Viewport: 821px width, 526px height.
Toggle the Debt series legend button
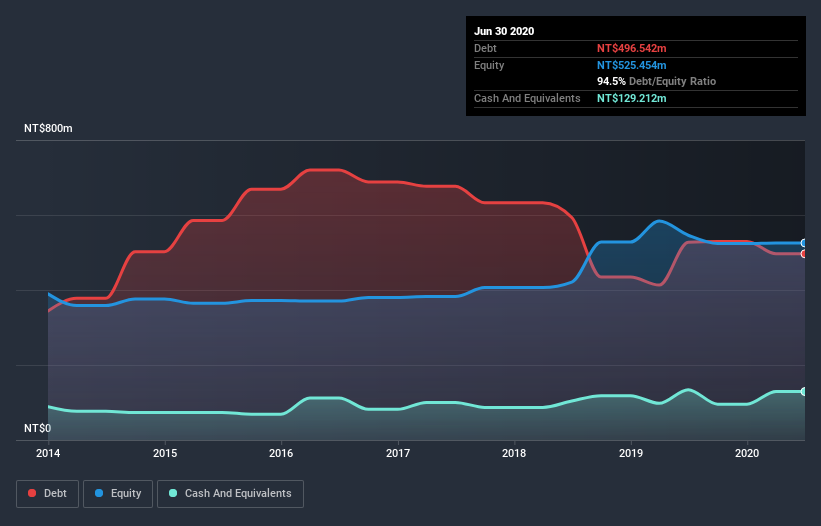point(47,494)
